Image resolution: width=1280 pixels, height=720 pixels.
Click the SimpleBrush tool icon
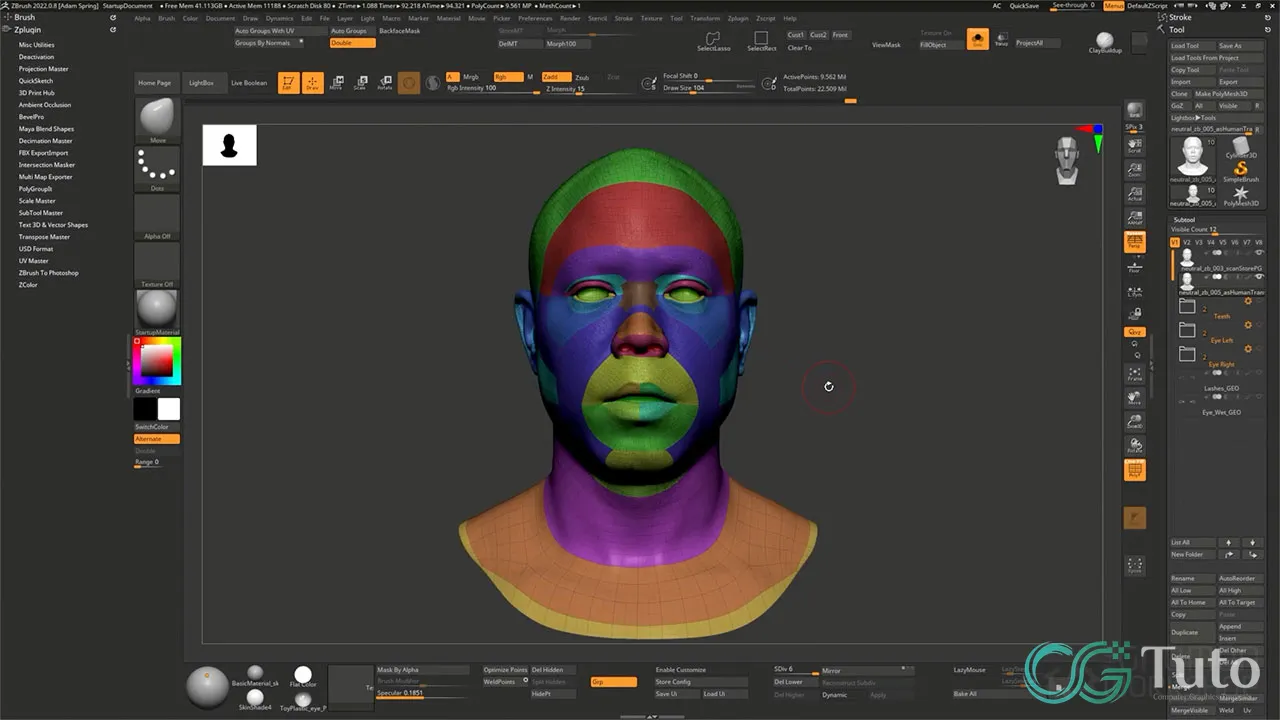[1242, 170]
